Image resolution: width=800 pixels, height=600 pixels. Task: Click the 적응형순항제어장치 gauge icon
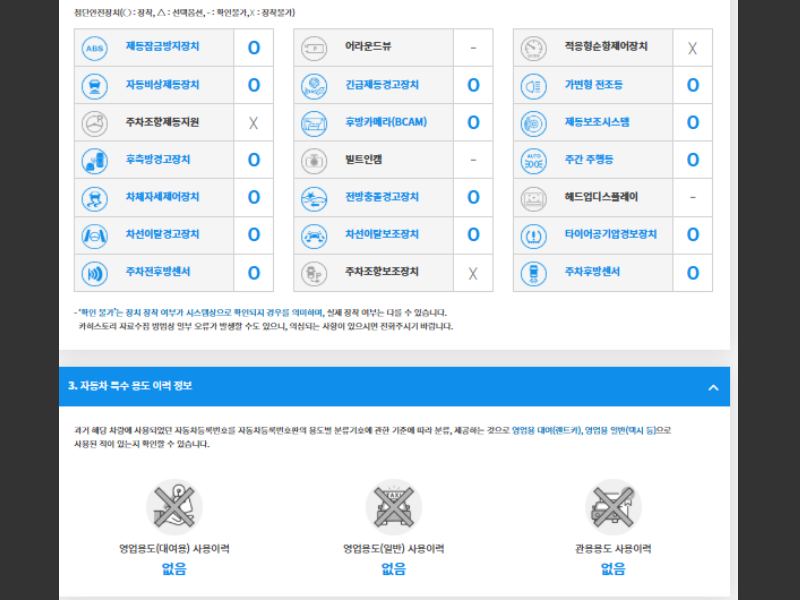tap(534, 47)
